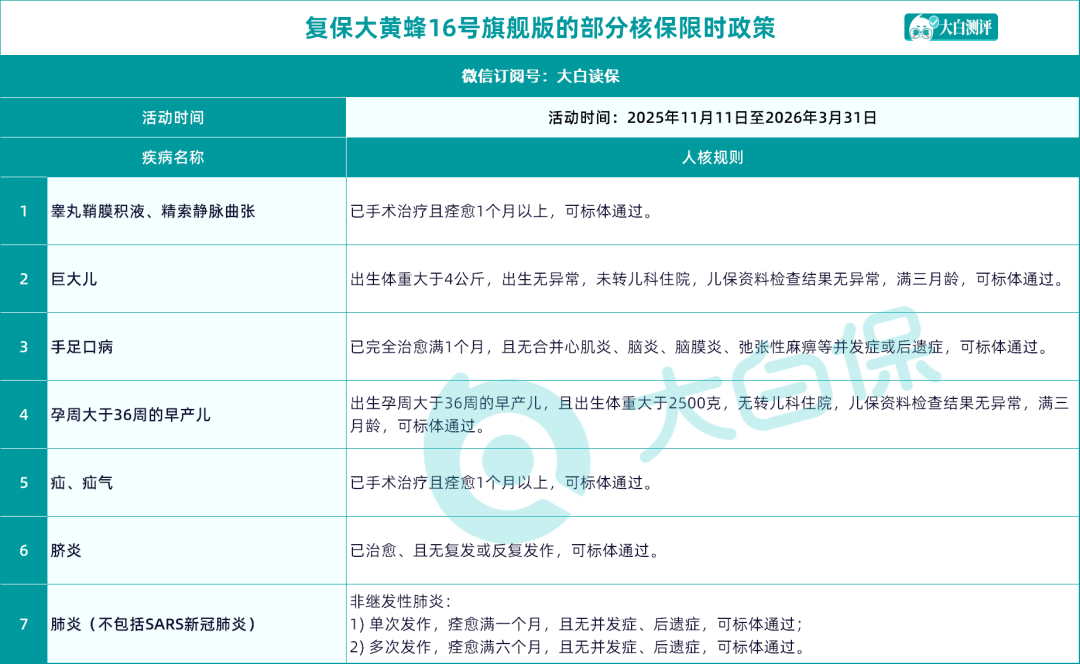Select the 疾病名称 column header

pyautogui.click(x=173, y=157)
